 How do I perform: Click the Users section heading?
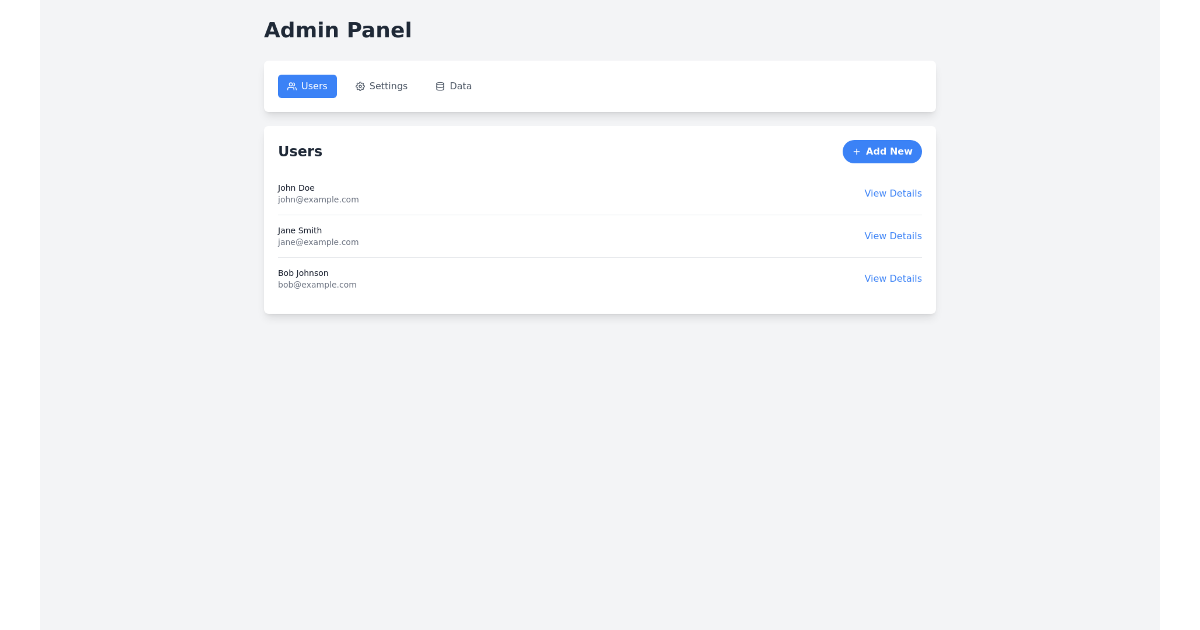pyautogui.click(x=300, y=151)
